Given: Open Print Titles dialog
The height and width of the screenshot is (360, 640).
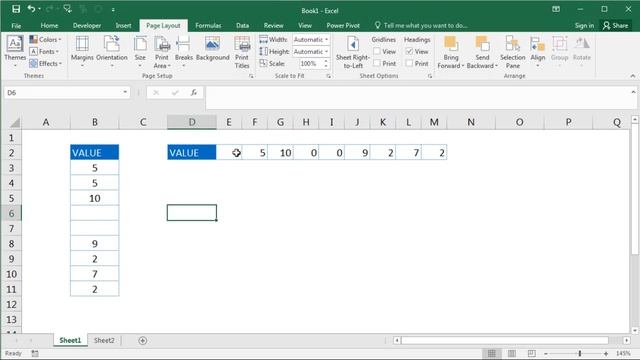Looking at the screenshot, I should coord(242,52).
